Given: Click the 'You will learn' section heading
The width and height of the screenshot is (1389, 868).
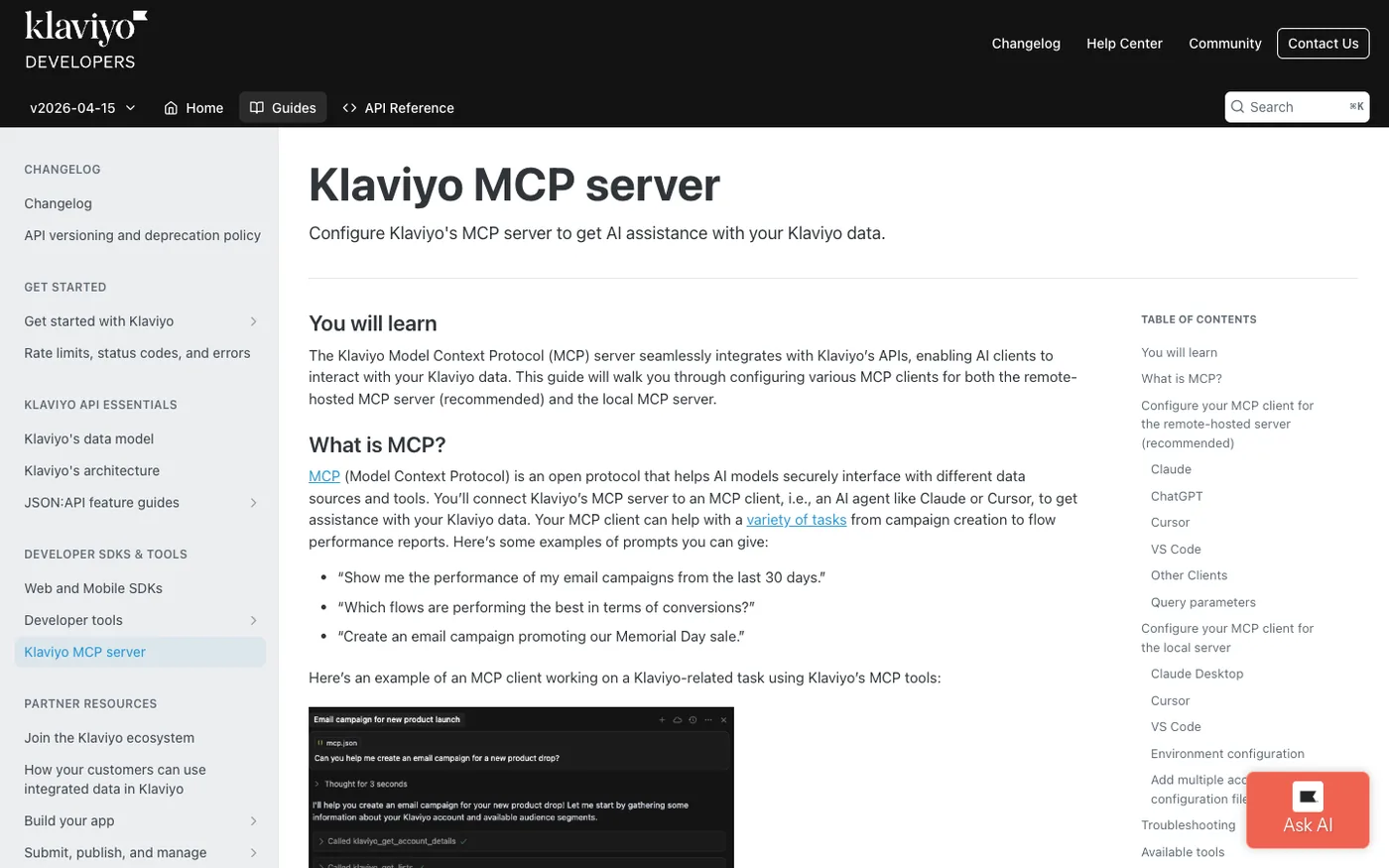Looking at the screenshot, I should click(373, 323).
